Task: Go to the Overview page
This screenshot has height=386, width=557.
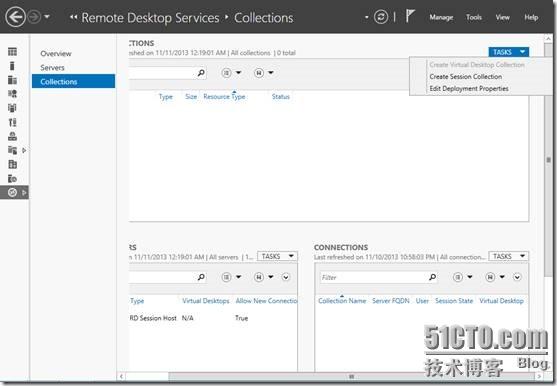Action: [56, 54]
